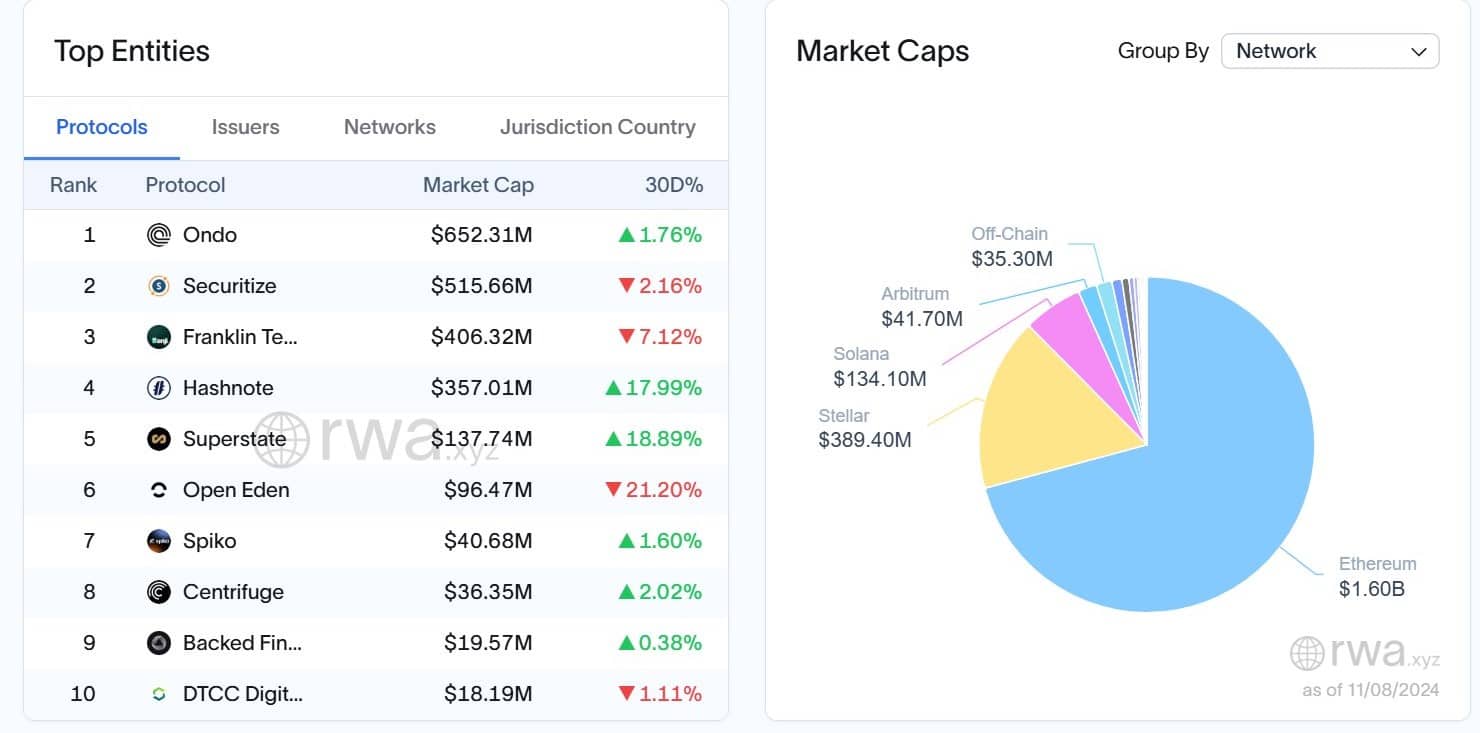The width and height of the screenshot is (1480, 733).
Task: Open the Jurisdiction Country tab
Action: 597,127
